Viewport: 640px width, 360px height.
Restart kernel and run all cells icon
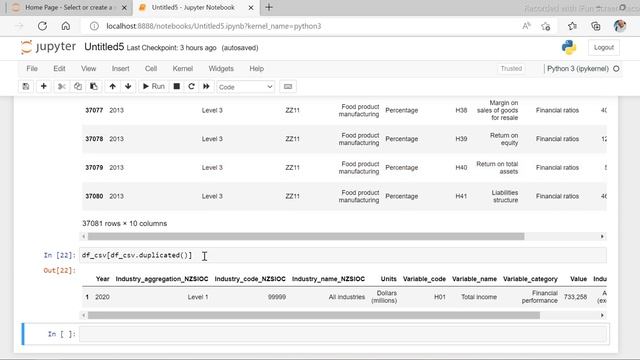tap(206, 87)
